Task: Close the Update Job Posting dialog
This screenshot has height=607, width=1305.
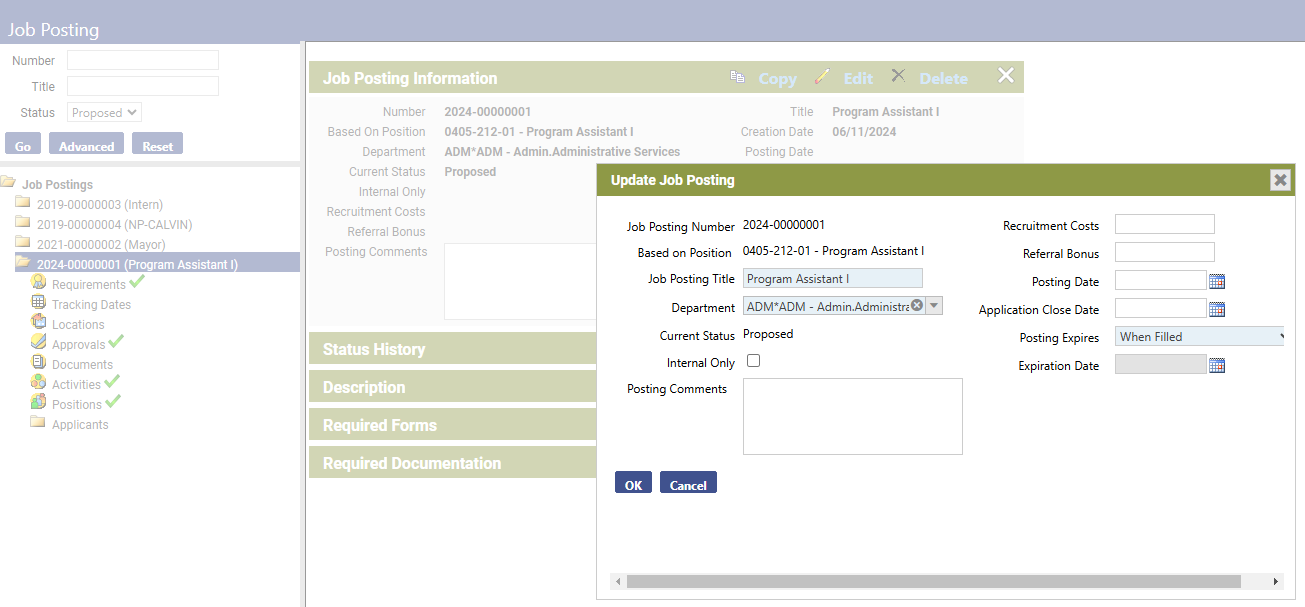Action: coord(1280,180)
